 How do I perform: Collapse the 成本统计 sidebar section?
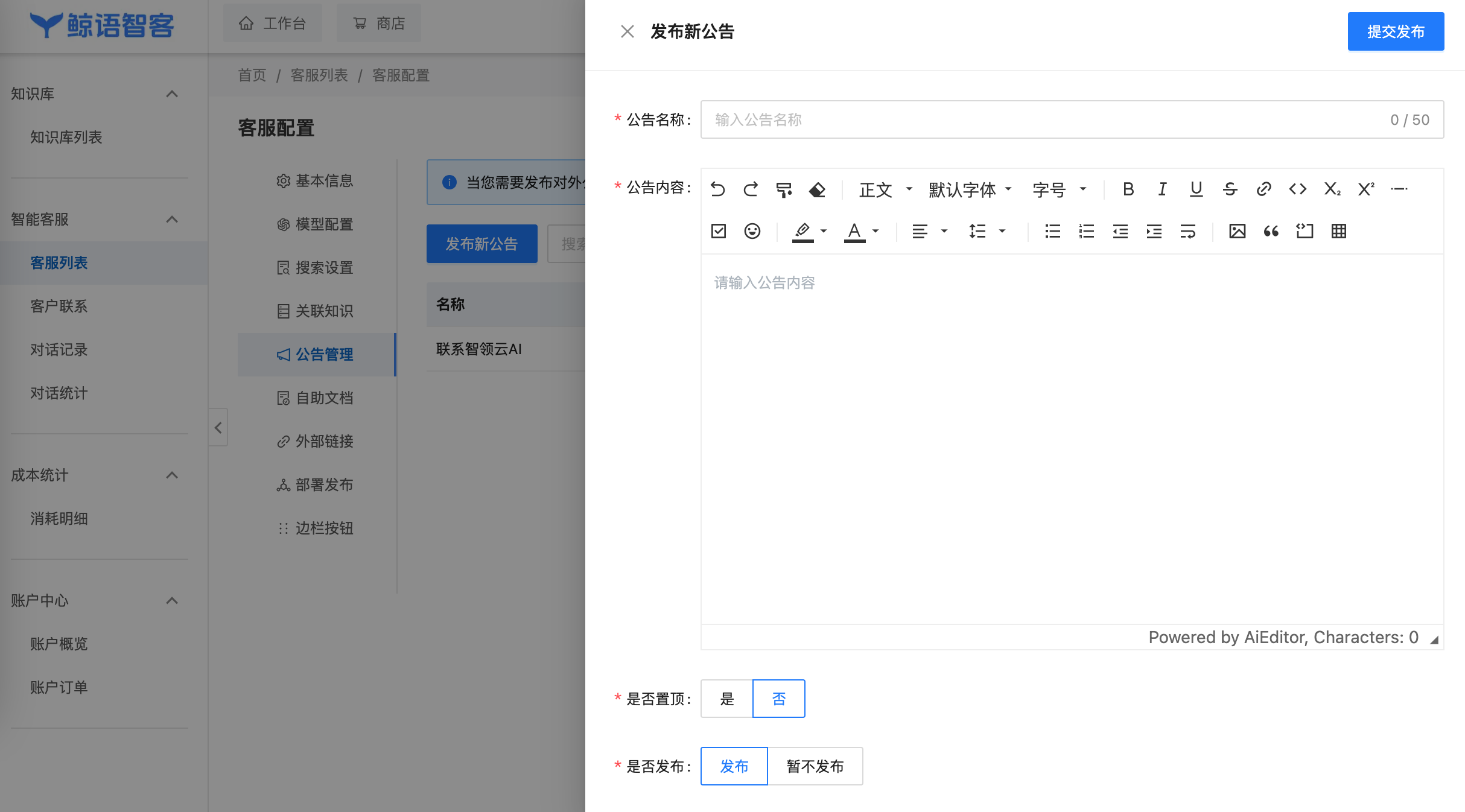tap(172, 475)
